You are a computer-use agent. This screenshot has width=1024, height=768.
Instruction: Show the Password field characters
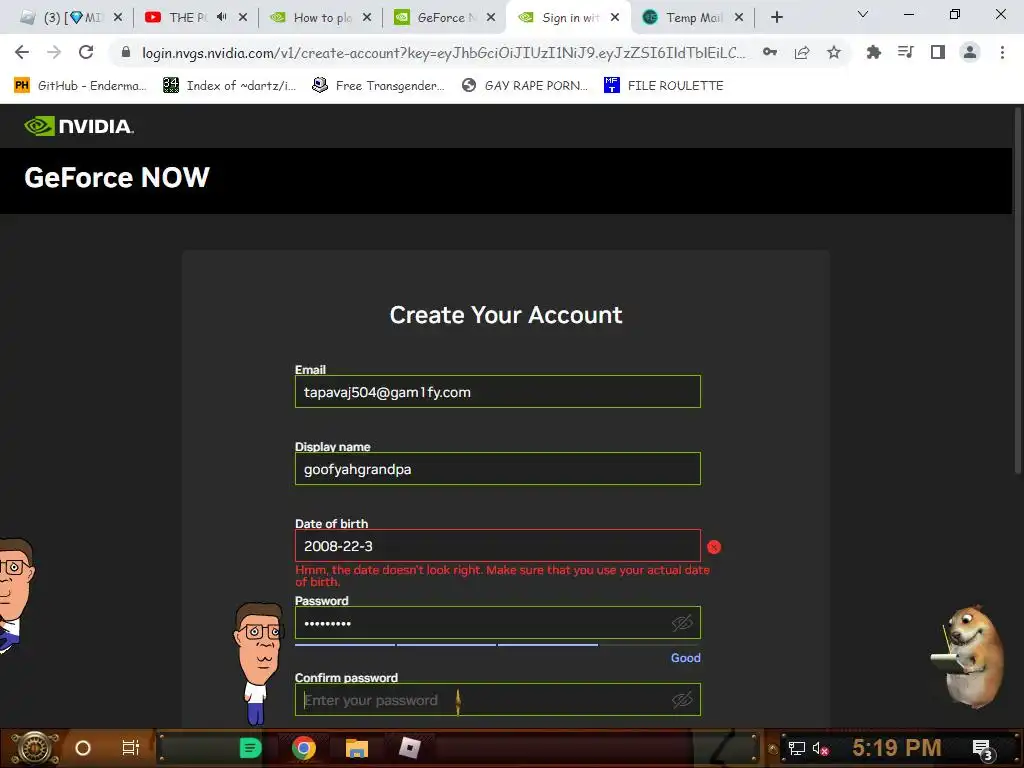click(682, 623)
